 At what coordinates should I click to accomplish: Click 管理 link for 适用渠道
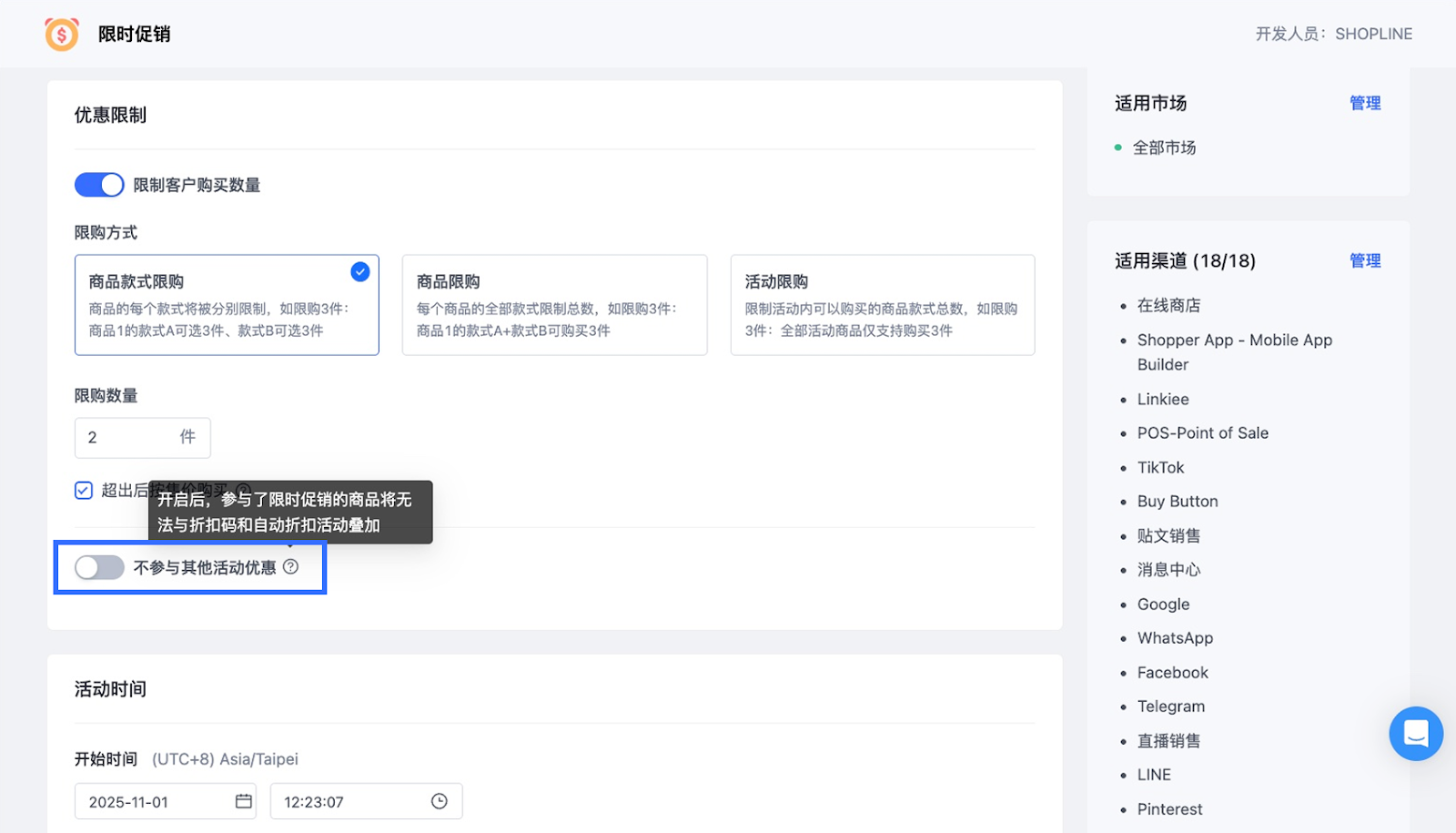[1365, 260]
